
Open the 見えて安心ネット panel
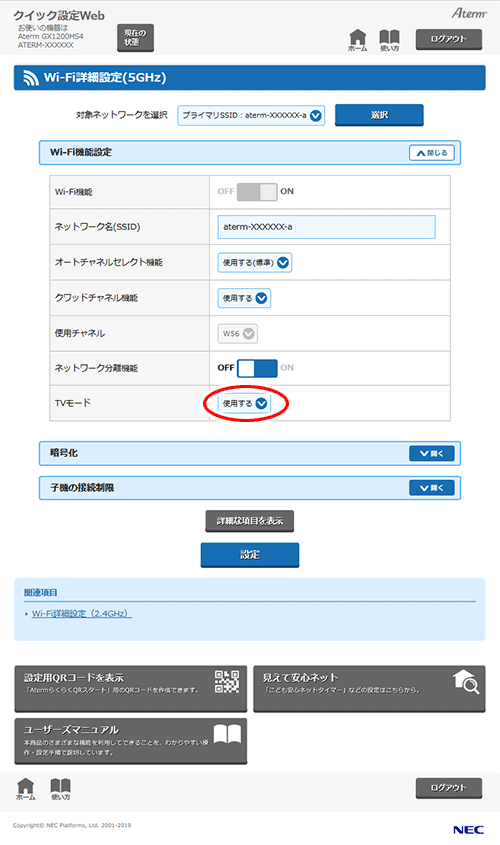coord(369,689)
